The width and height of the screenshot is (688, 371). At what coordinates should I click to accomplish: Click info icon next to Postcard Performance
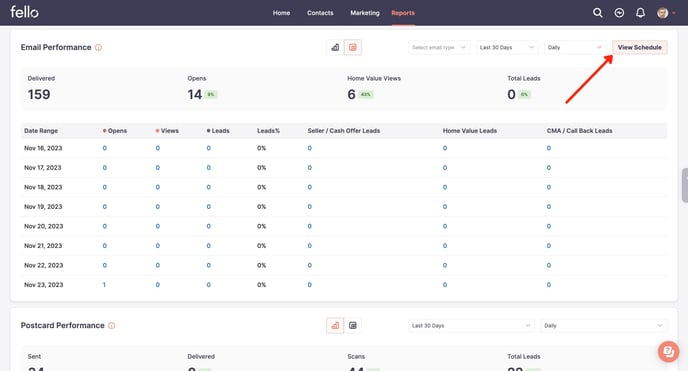click(111, 325)
